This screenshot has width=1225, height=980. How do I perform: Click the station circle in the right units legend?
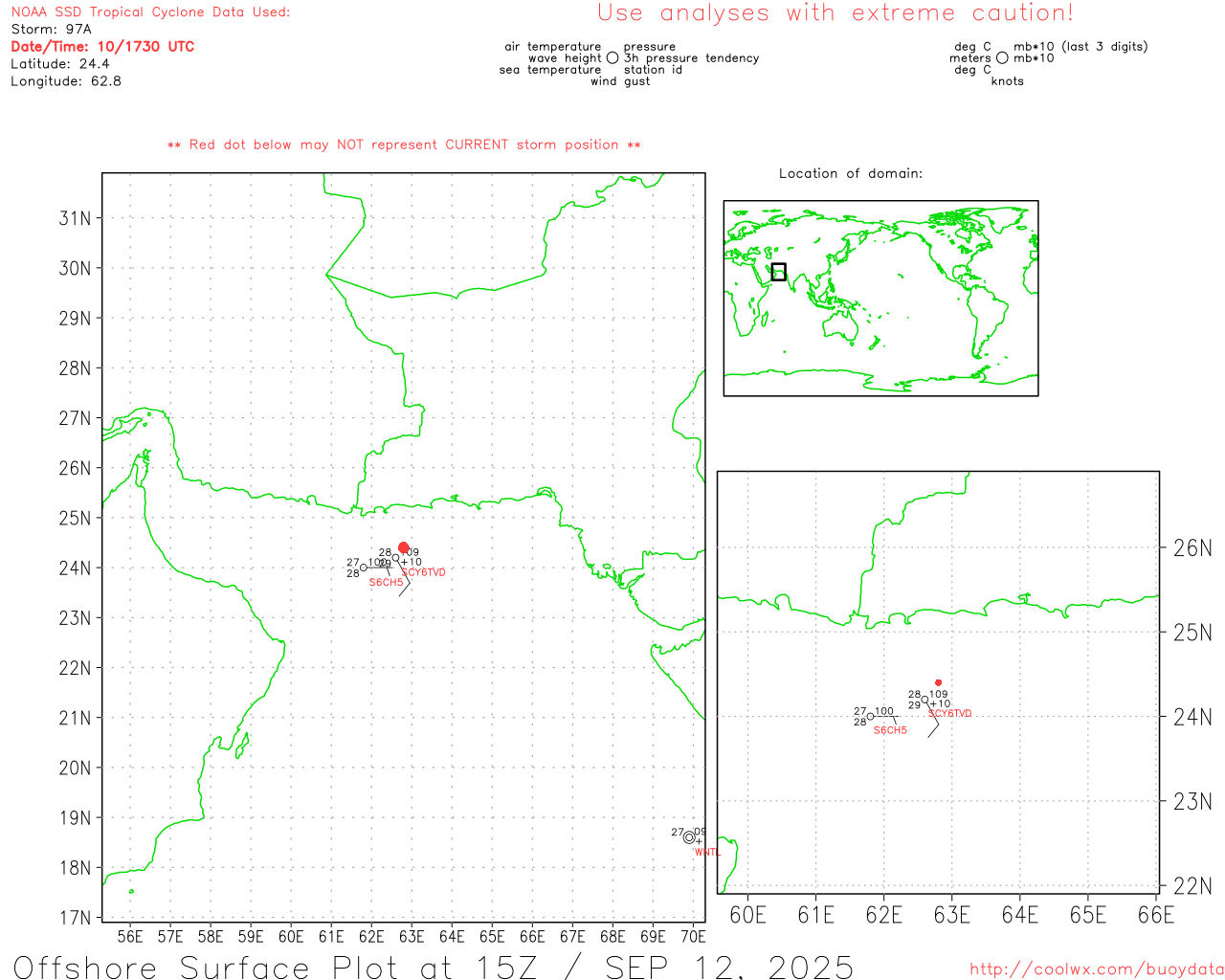click(x=1002, y=57)
